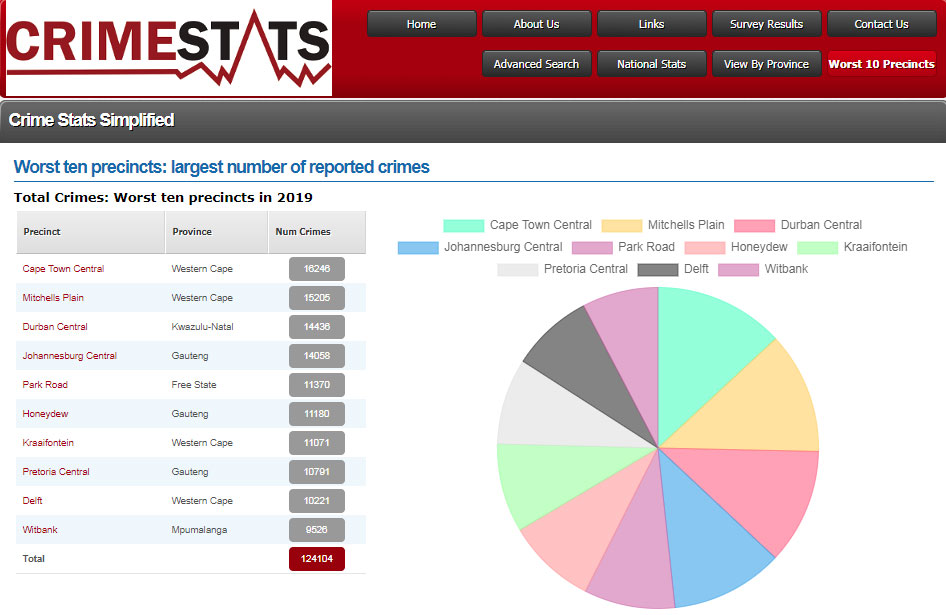Hide Delft series via legend swatch

coord(657,270)
